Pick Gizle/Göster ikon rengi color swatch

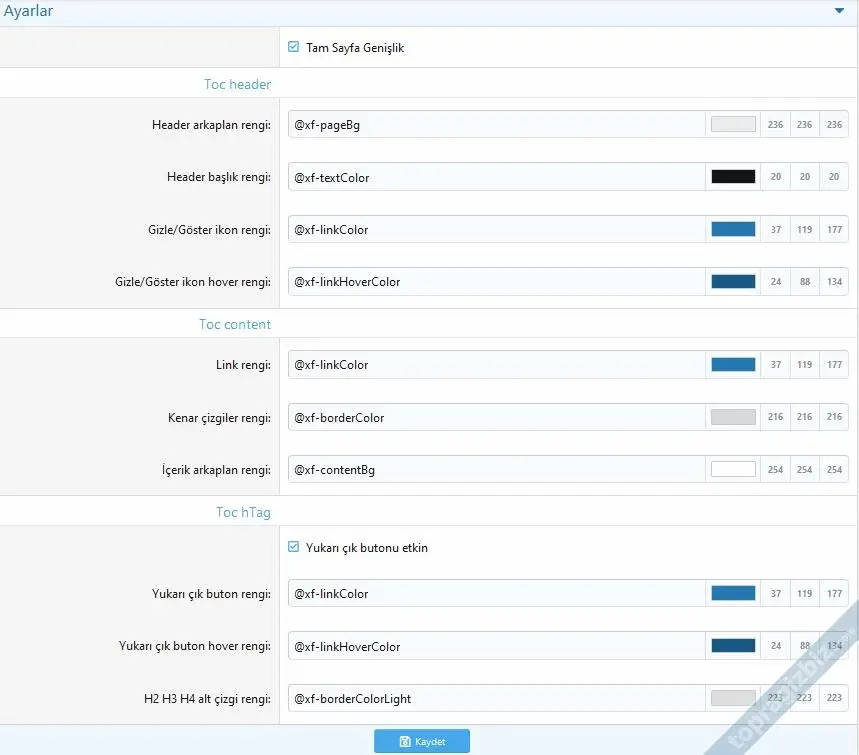[x=733, y=229]
